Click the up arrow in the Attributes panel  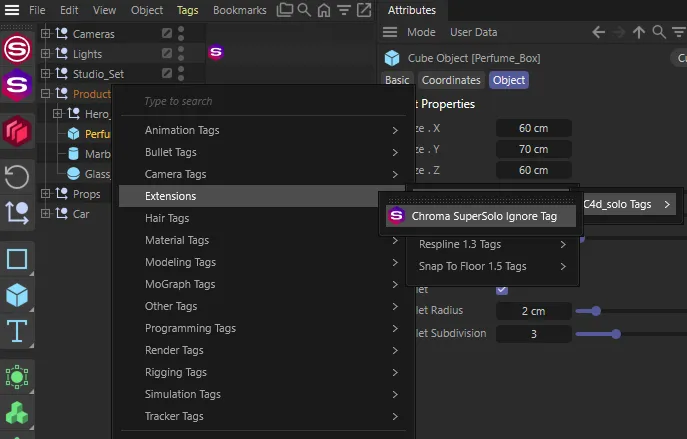[x=639, y=32]
